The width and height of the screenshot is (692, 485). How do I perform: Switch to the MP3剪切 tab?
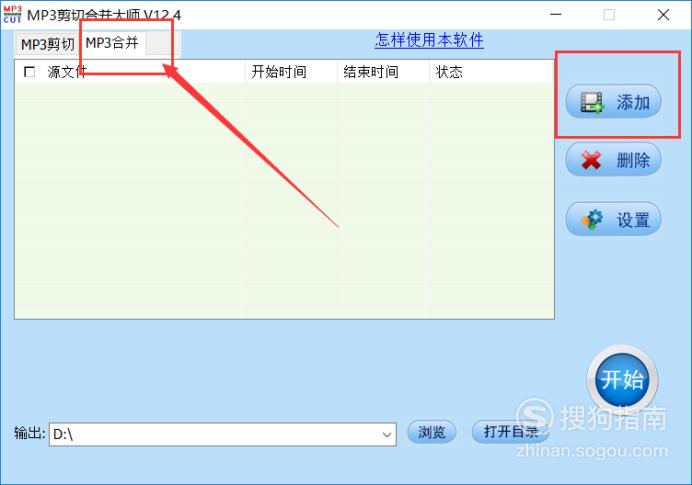pos(48,44)
